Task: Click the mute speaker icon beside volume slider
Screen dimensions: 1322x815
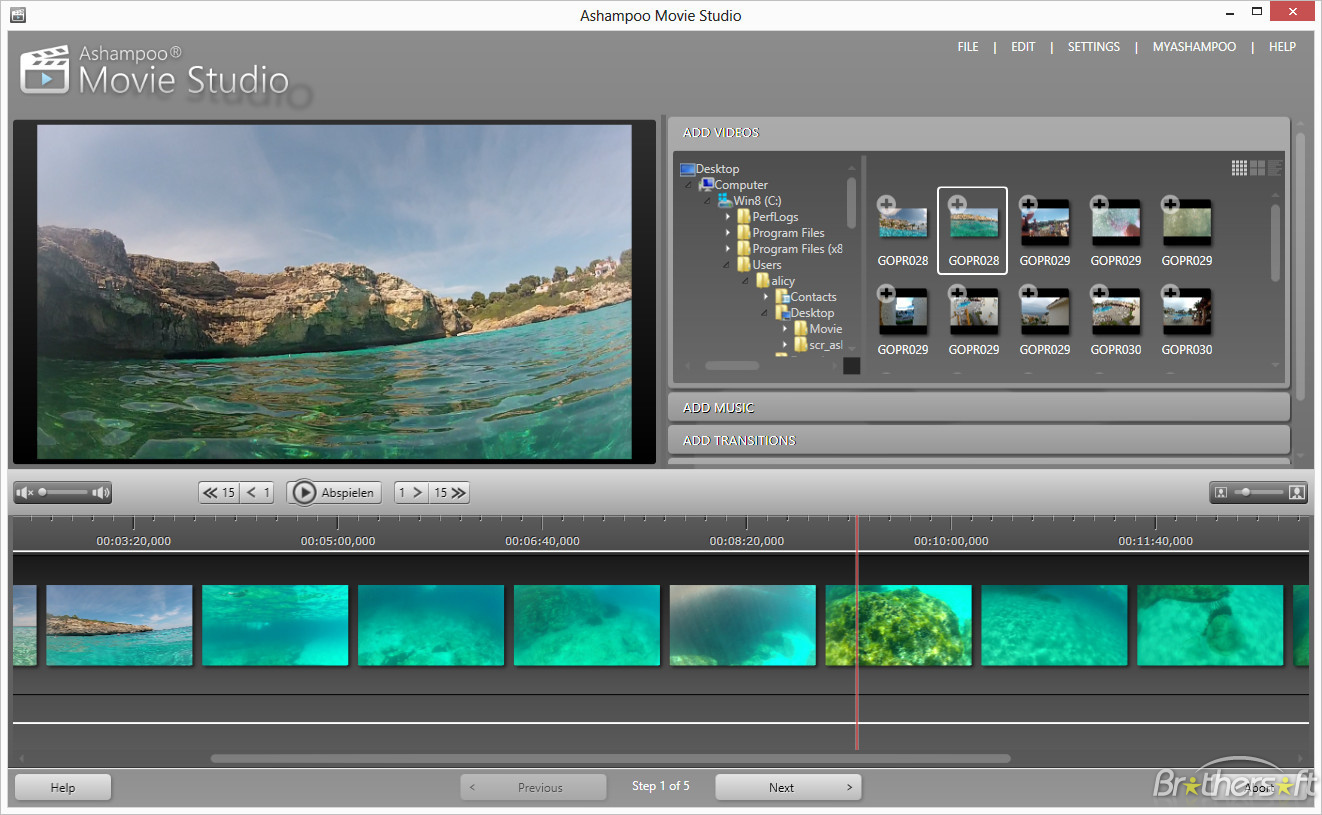Action: 26,492
